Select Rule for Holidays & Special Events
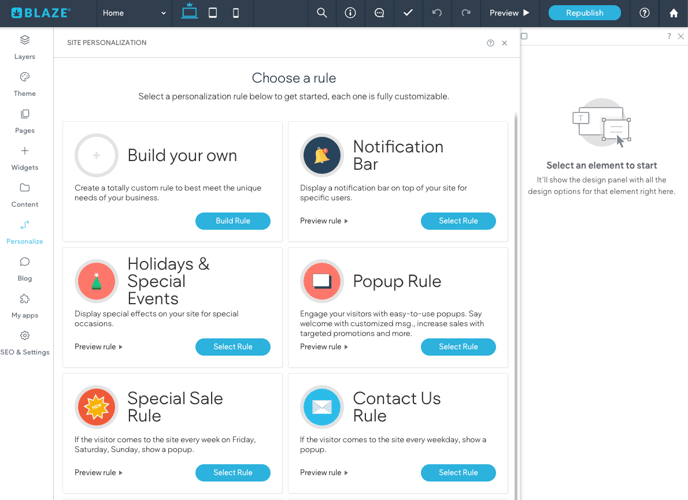Image resolution: width=688 pixels, height=500 pixels. [232, 347]
